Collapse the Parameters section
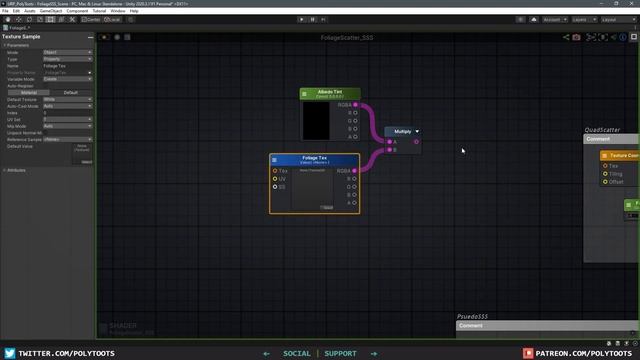This screenshot has width=640, height=360. (16, 45)
